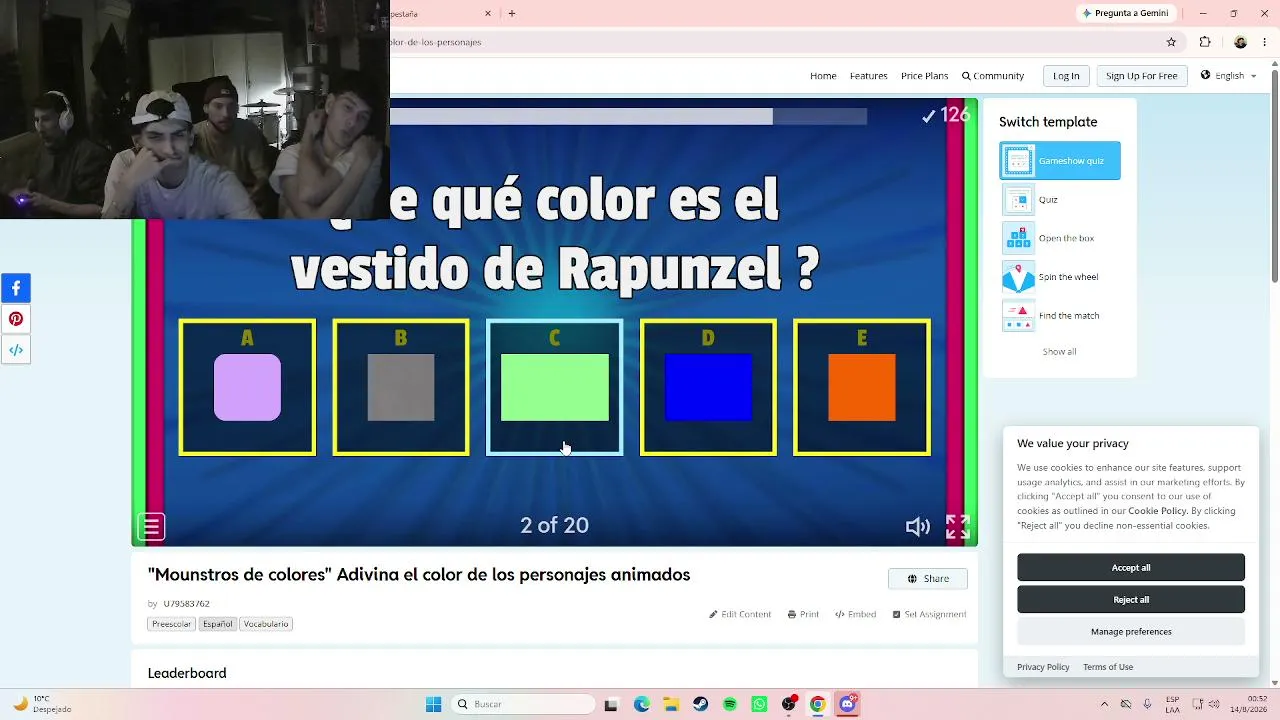Click the Log In button
Screen dimensions: 1280x720
1066,76
